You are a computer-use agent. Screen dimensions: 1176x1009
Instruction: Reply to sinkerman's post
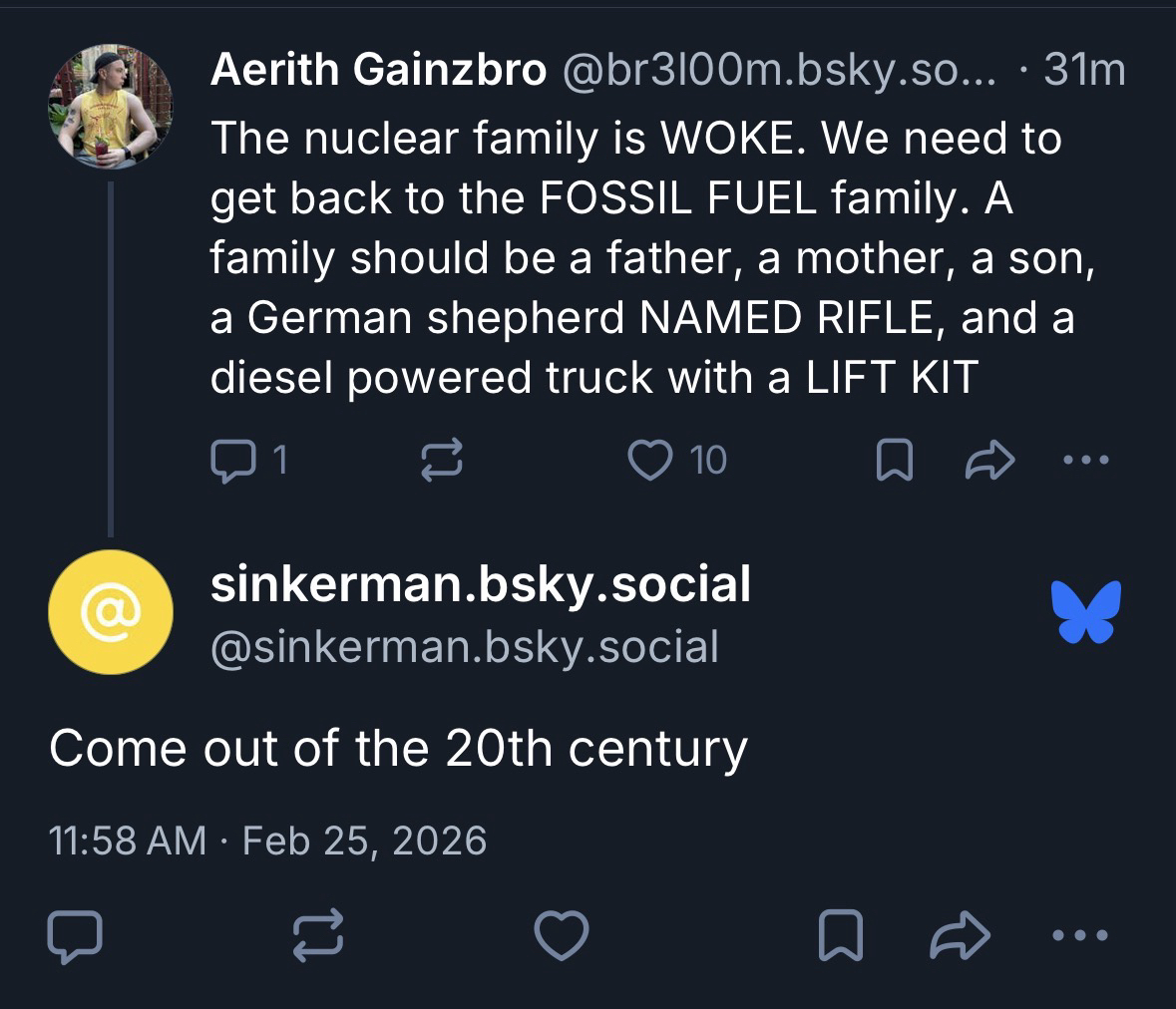pyautogui.click(x=75, y=936)
